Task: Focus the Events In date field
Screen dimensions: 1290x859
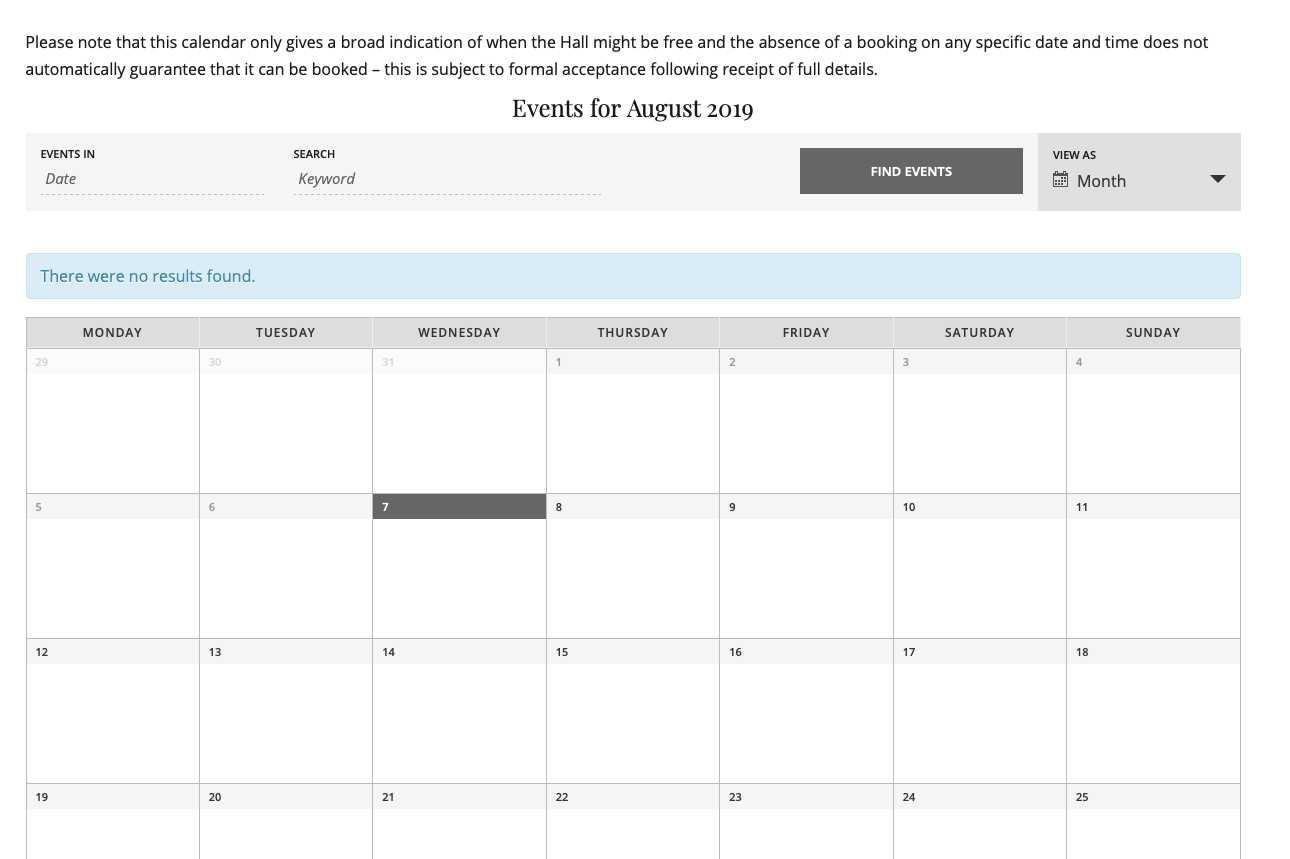Action: coord(152,179)
